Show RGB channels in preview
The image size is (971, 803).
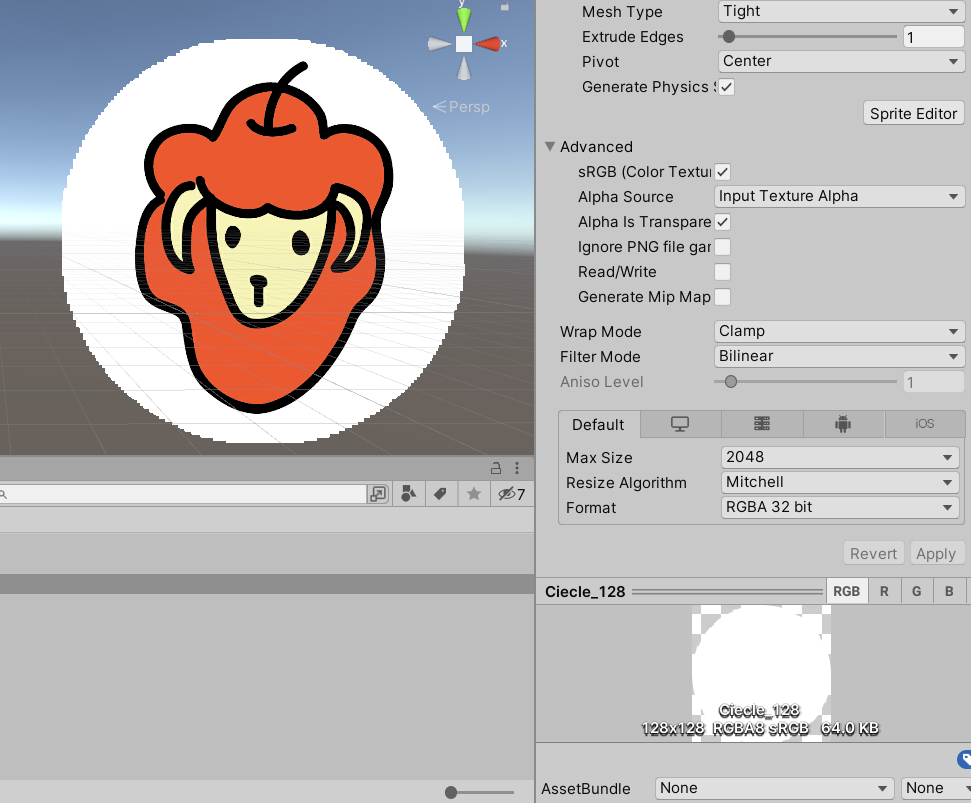pyautogui.click(x=847, y=591)
